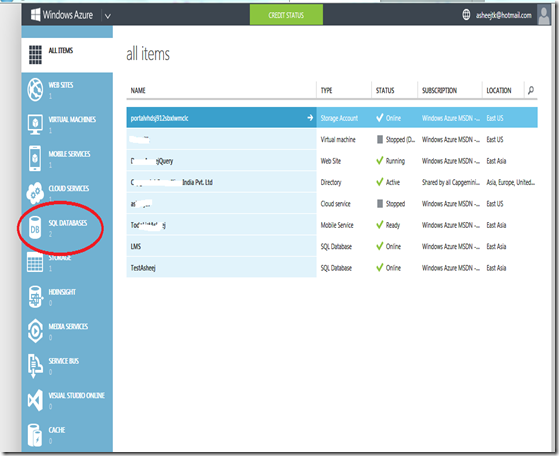Select the TestAsheej database row
Viewport: 559px width, 456px height.
(x=332, y=268)
